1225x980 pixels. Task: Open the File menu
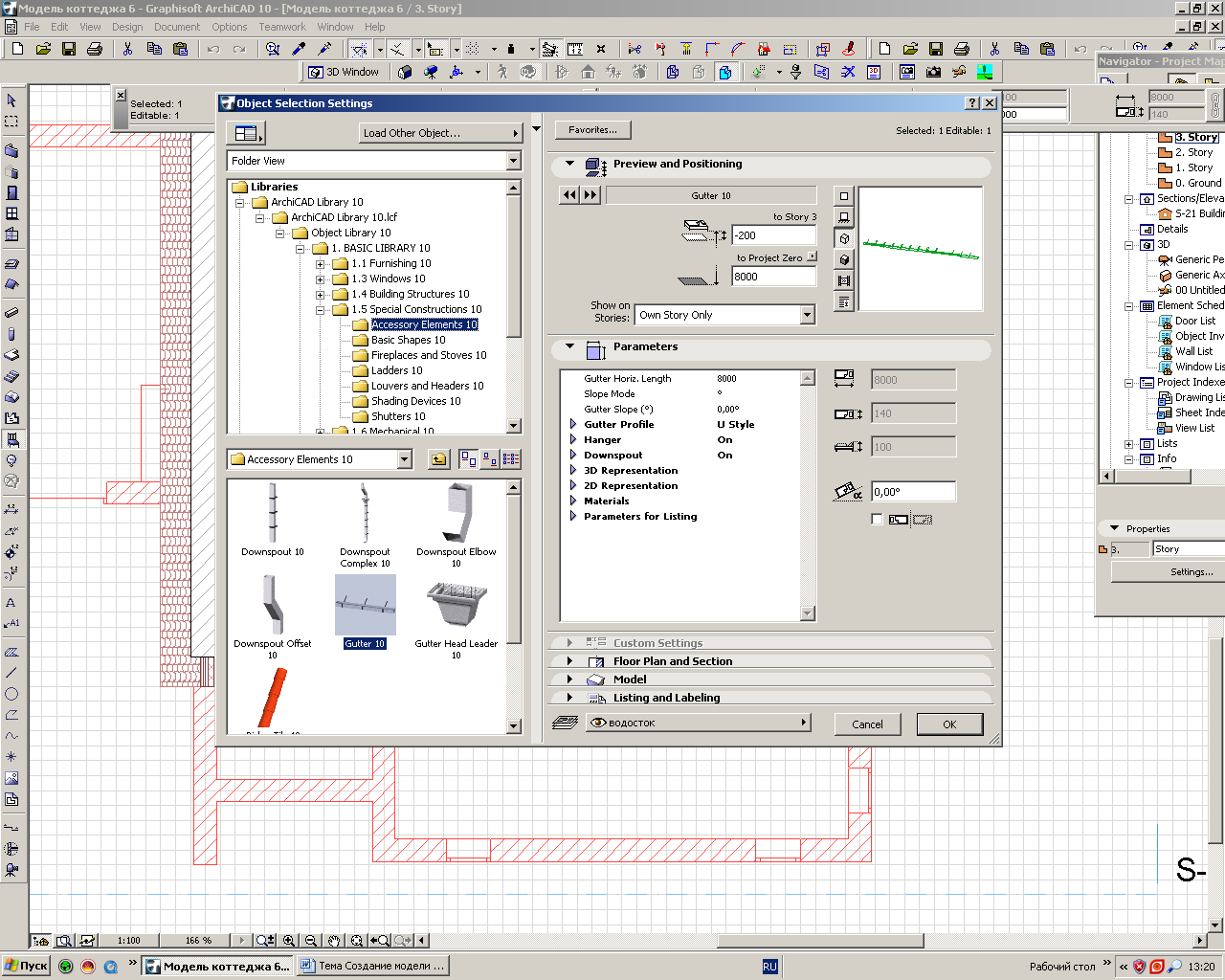32,27
